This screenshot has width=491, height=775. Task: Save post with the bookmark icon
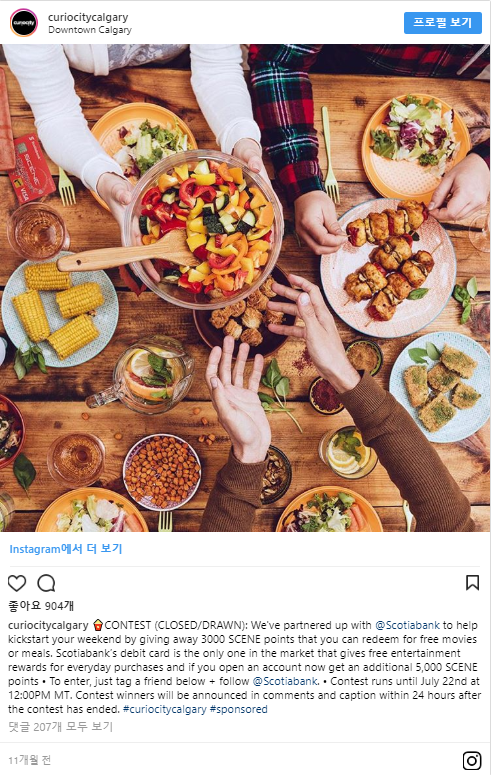[x=472, y=583]
